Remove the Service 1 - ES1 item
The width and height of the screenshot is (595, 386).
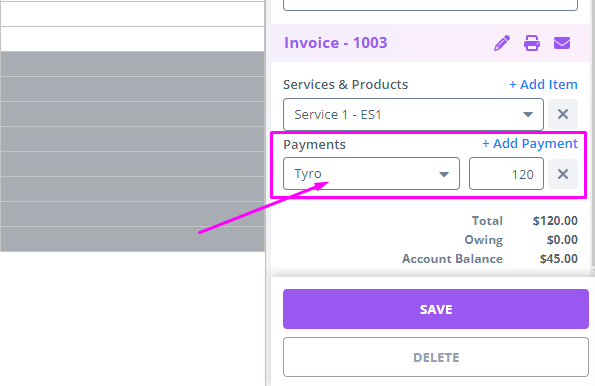[563, 114]
